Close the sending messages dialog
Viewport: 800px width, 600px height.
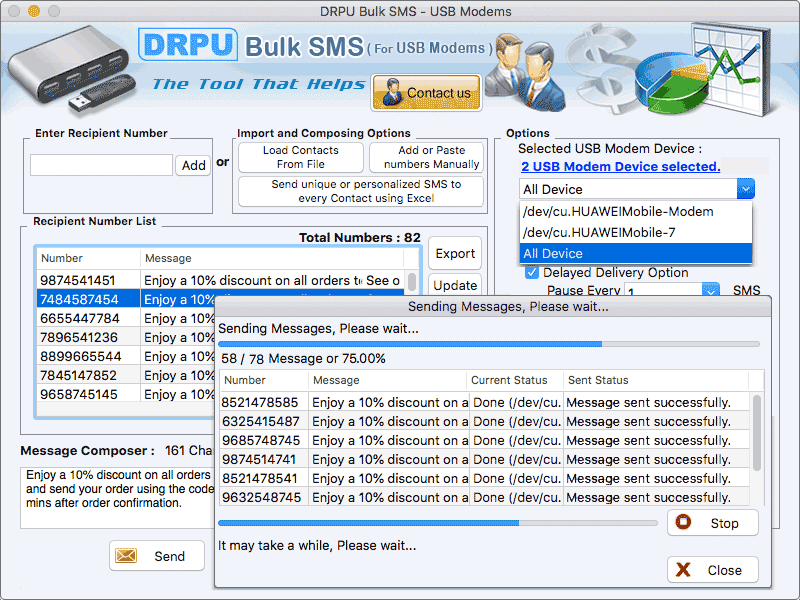(x=713, y=570)
